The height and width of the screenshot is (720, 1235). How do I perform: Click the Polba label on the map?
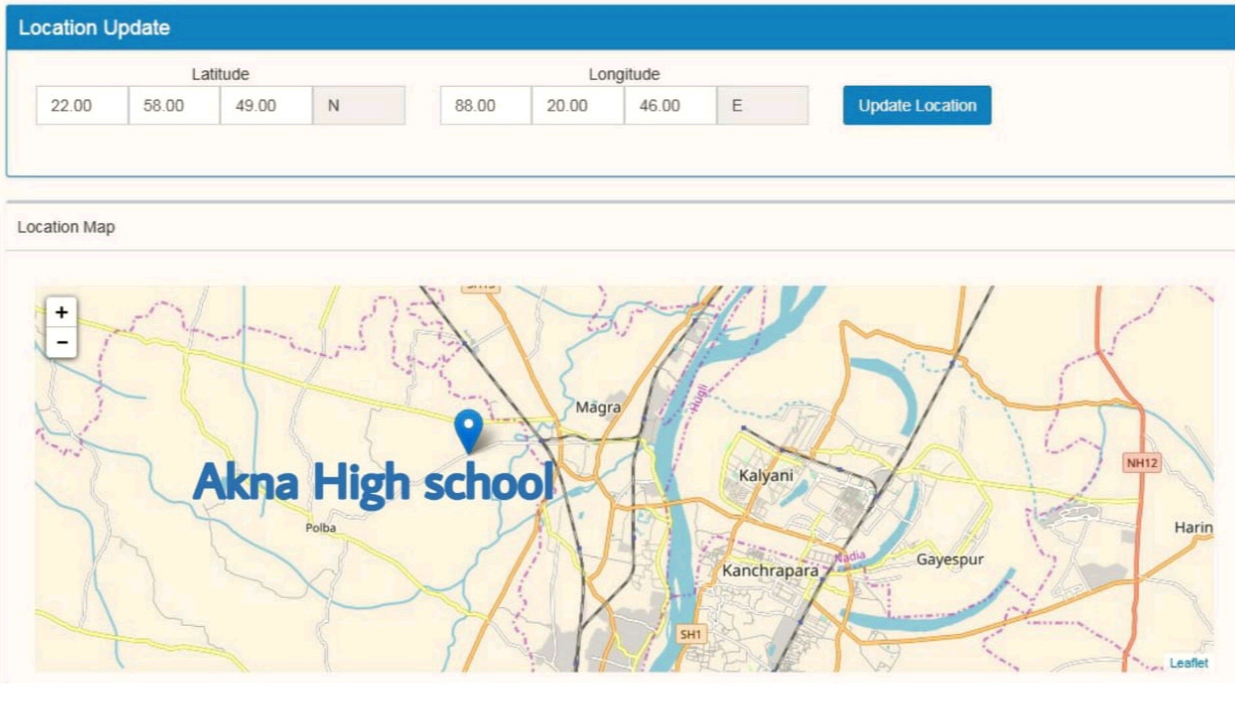point(321,528)
